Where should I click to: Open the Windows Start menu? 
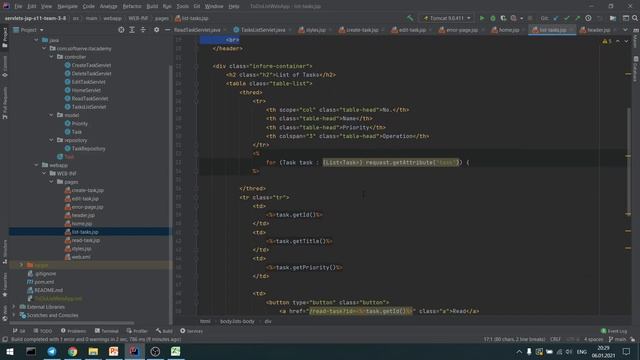pos(10,351)
